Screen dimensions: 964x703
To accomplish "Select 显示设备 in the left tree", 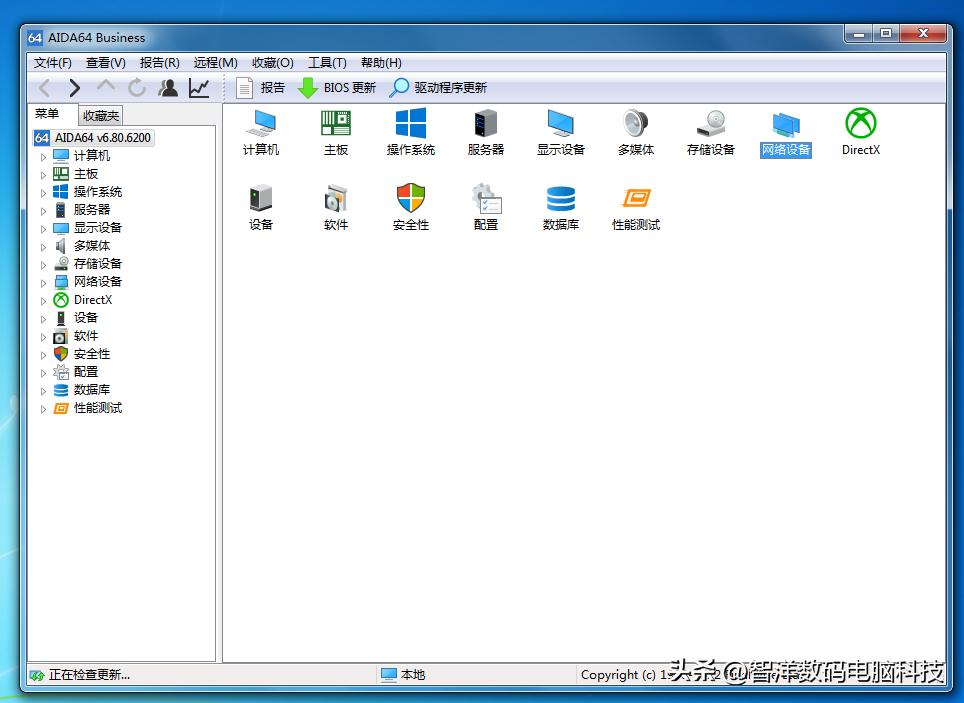I will [x=97, y=228].
